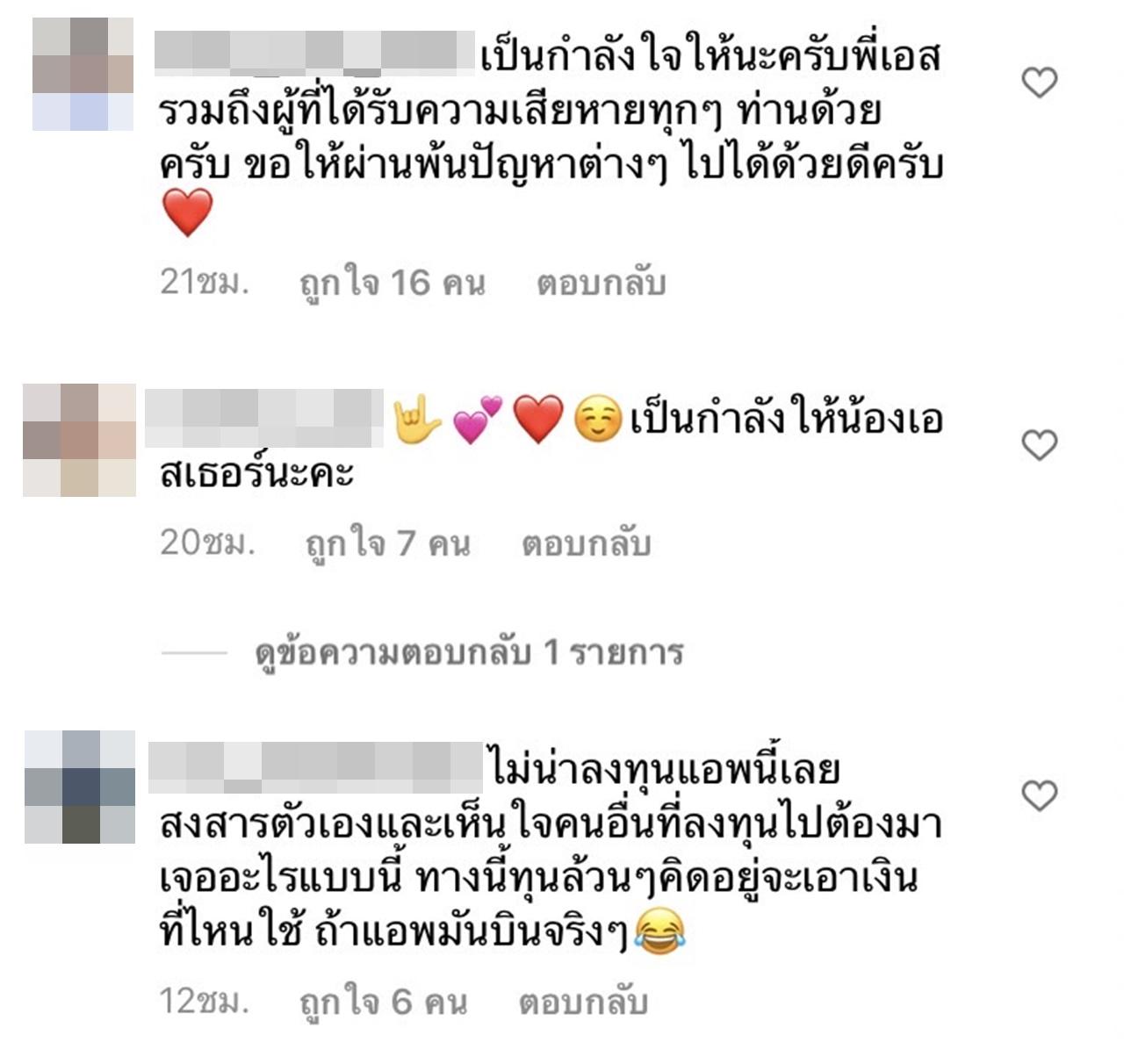Click the red heart emoji in first comment
The width and height of the screenshot is (1124, 1064).
pos(188,213)
